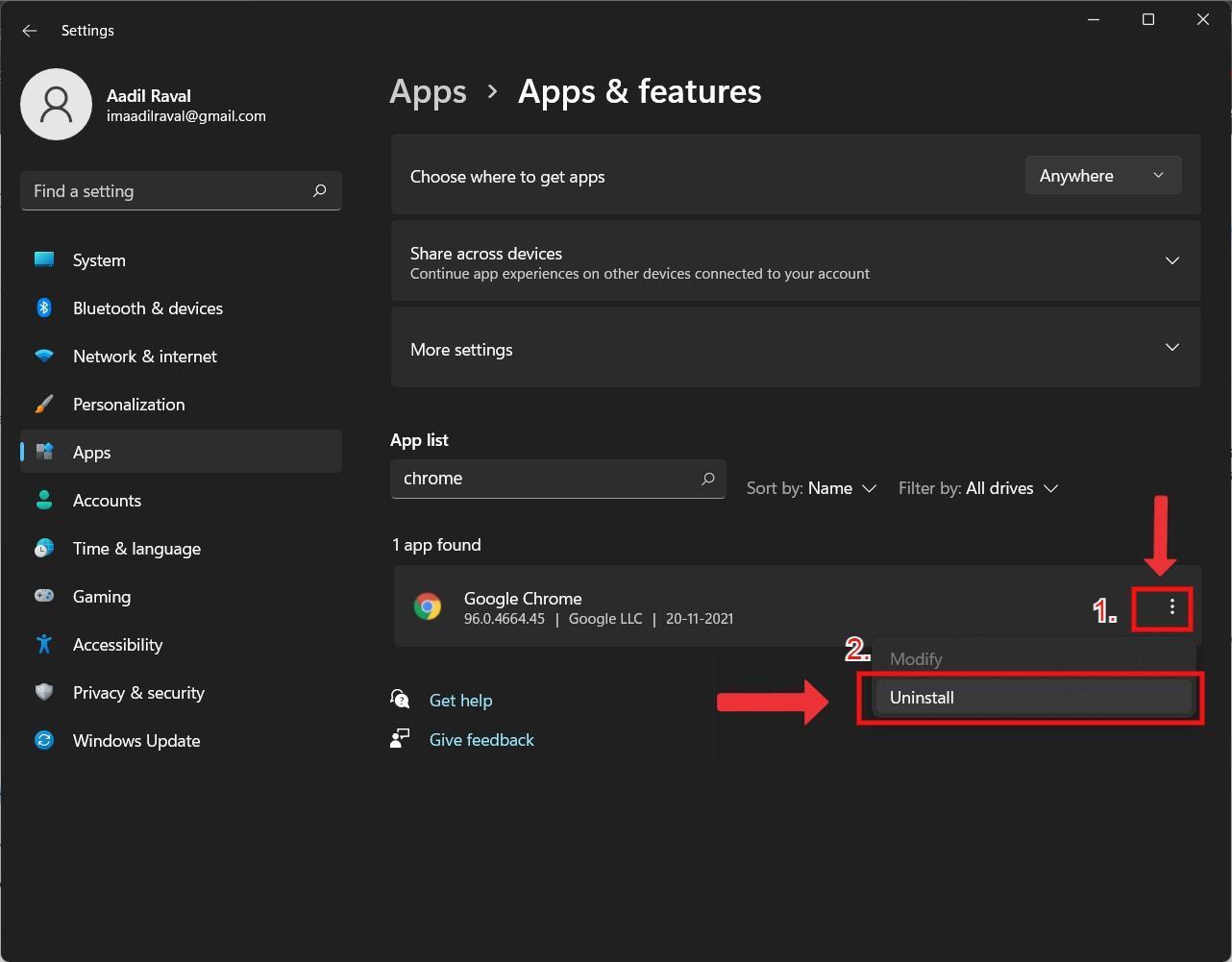Open Accessibility settings
The image size is (1232, 962).
tap(117, 645)
